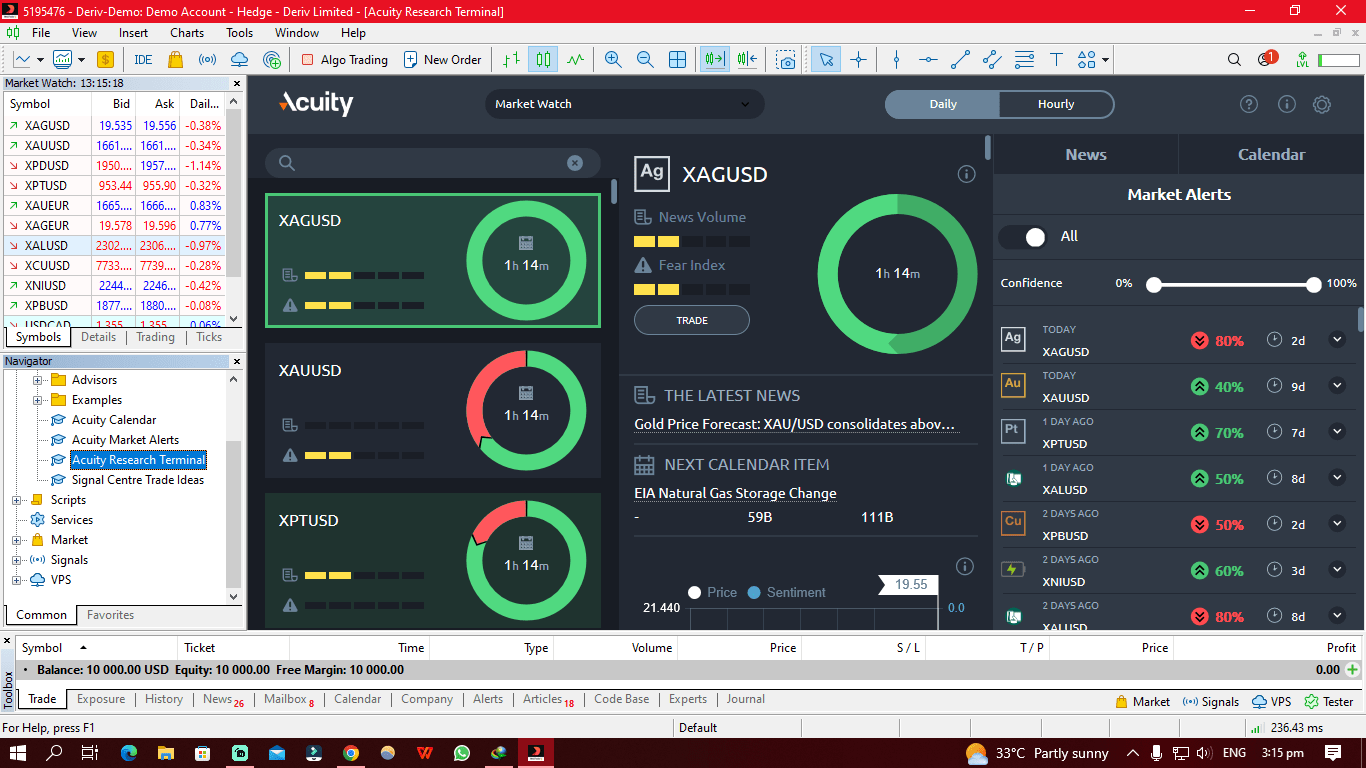
Task: Toggle the All market alerts switch
Action: tap(1022, 237)
